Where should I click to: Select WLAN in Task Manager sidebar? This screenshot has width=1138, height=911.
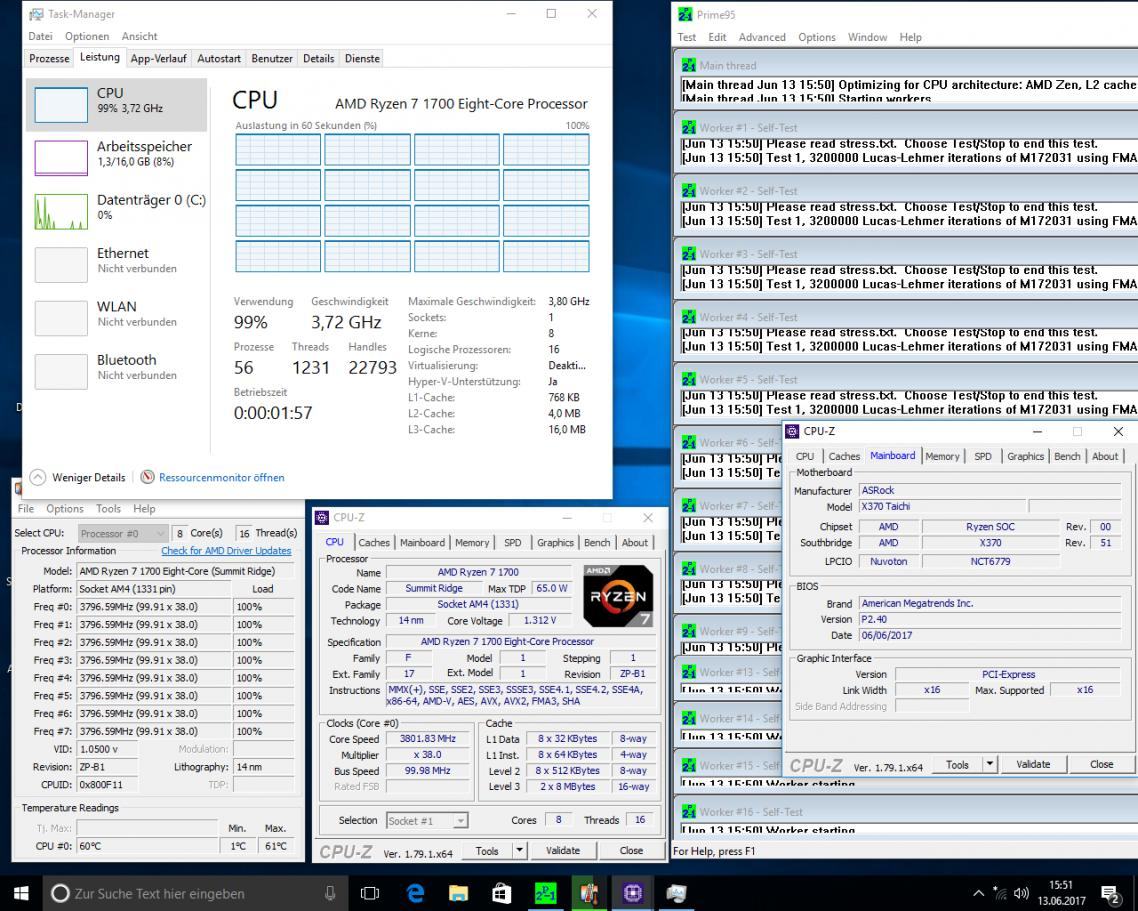point(118,317)
